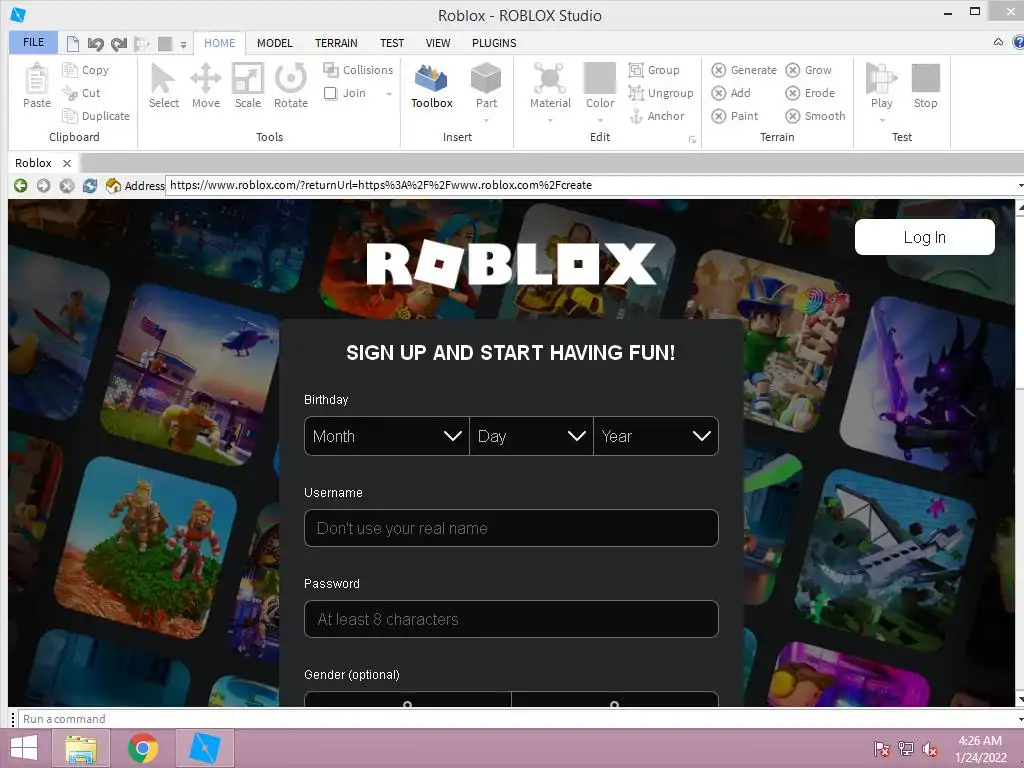Expand the Join dropdown arrow

pos(389,93)
